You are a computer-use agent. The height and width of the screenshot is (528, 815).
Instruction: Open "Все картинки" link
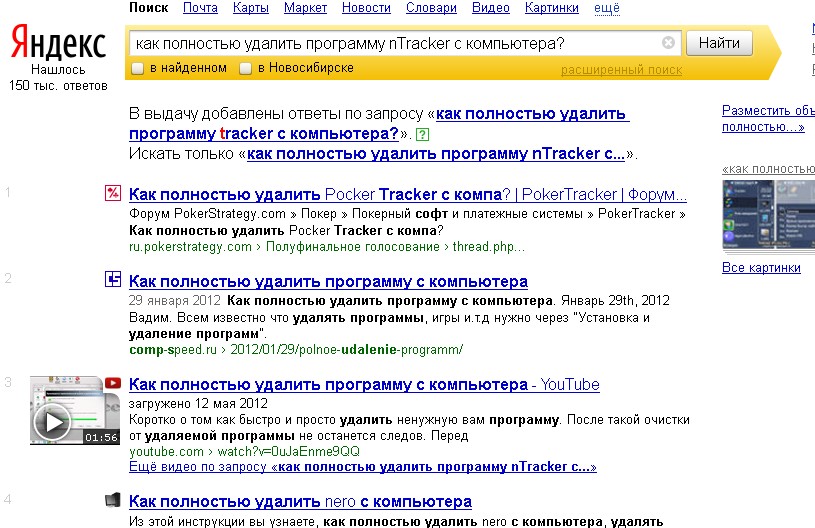coord(761,268)
